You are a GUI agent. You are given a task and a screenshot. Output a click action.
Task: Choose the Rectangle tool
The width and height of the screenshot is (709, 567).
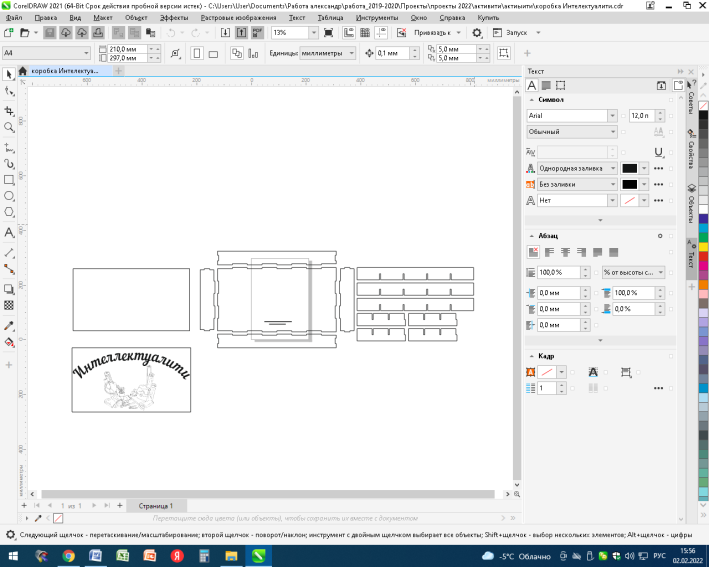point(9,180)
